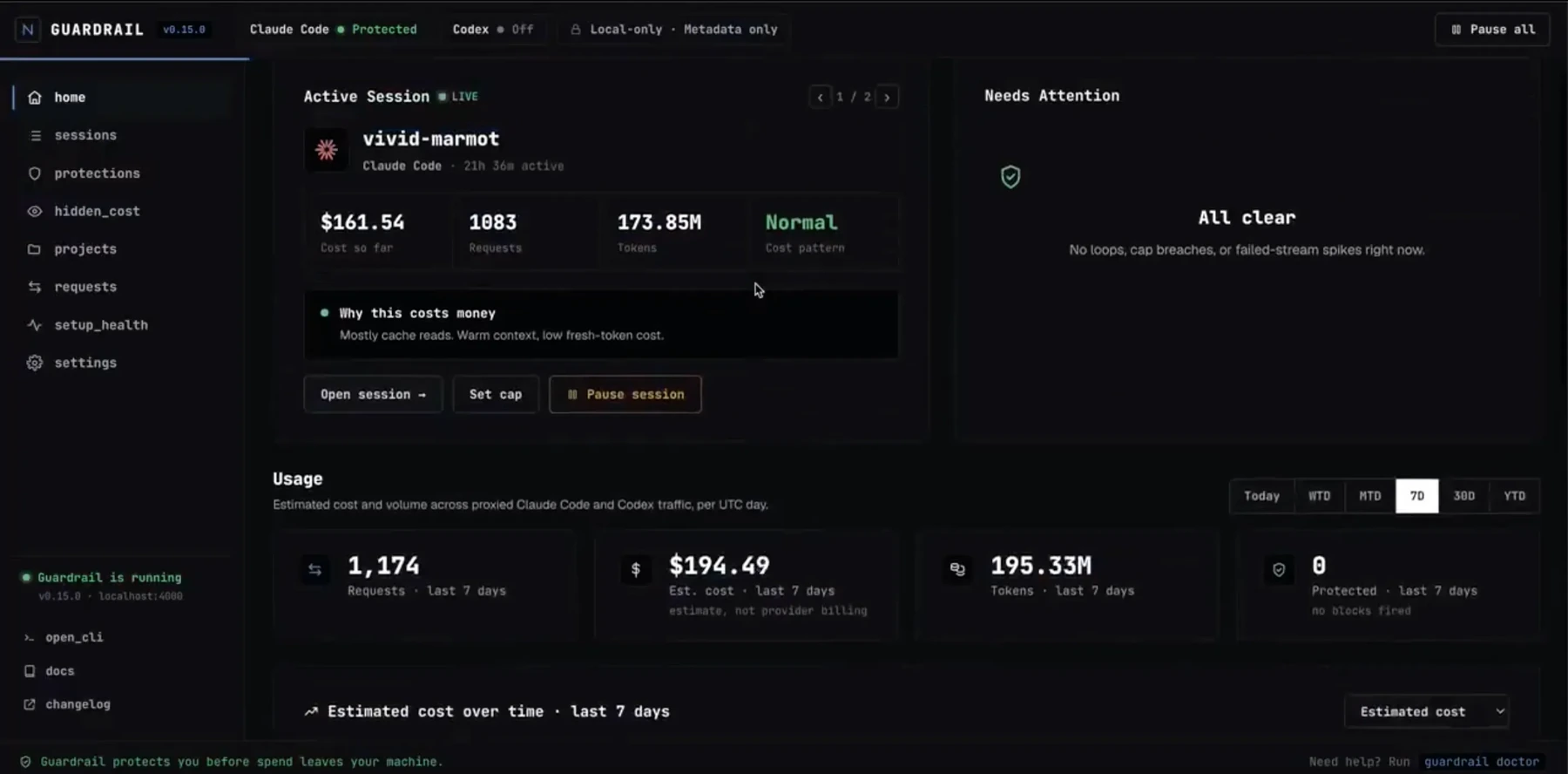Open the setup_health pulse icon

(x=34, y=325)
